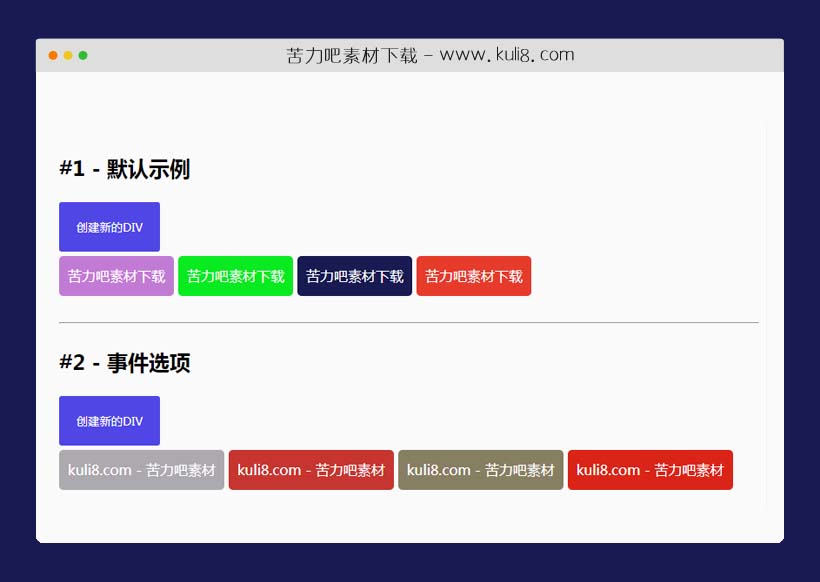This screenshot has width=820, height=582.
Task: Click the yellow traffic light dot
Action: (x=67, y=56)
